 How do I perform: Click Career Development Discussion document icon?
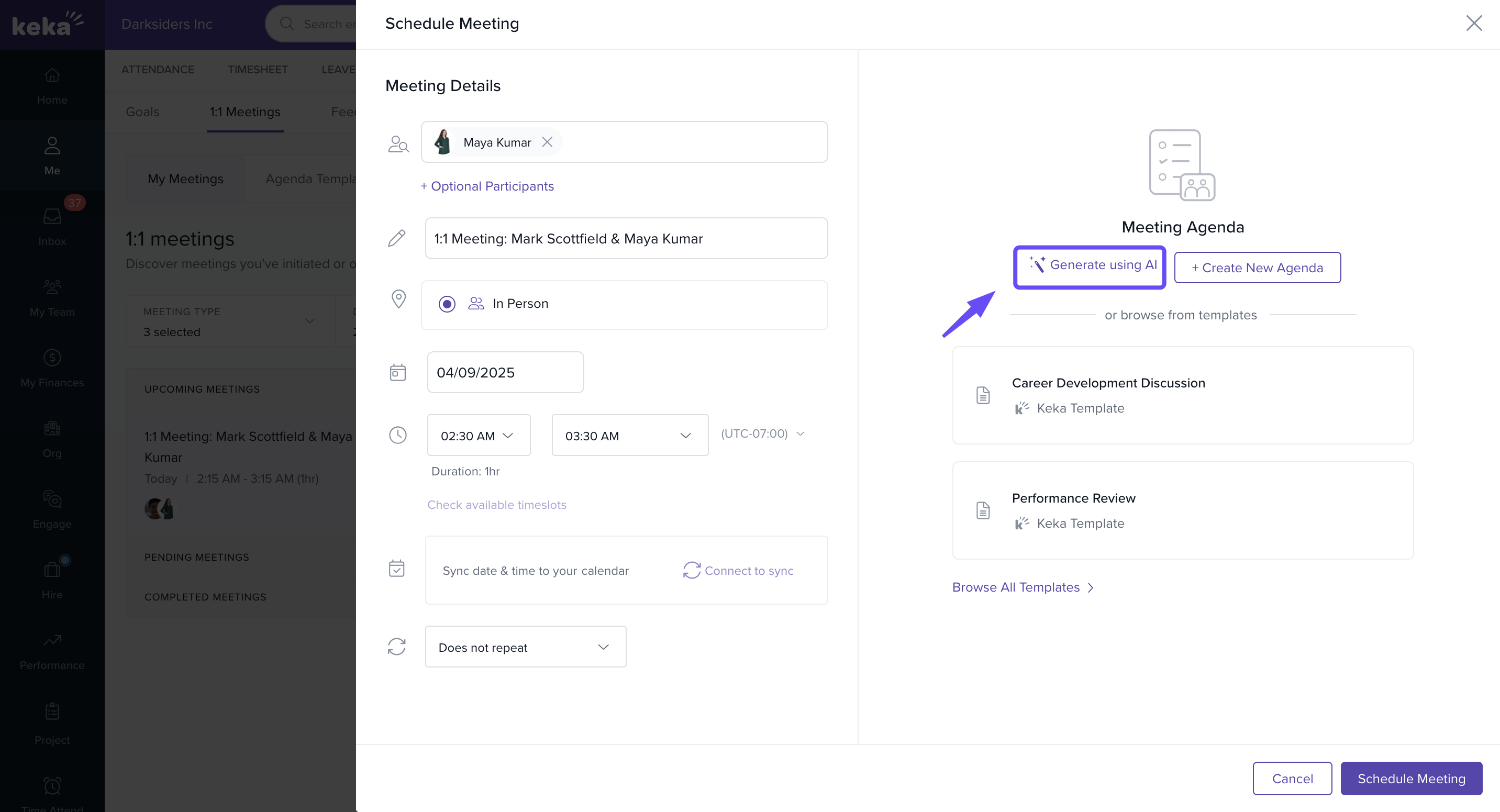coord(983,395)
